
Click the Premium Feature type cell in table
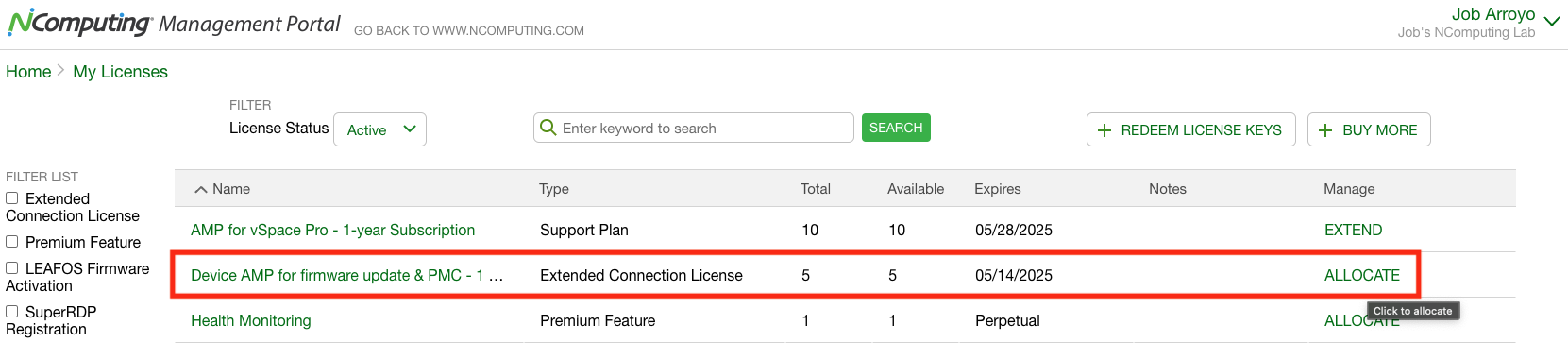tap(598, 320)
